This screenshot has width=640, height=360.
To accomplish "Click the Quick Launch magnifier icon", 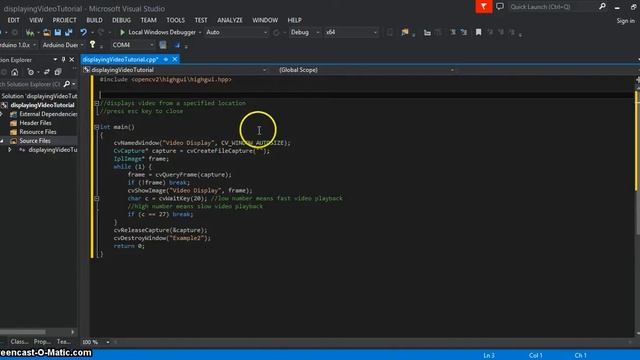I will coord(602,6).
